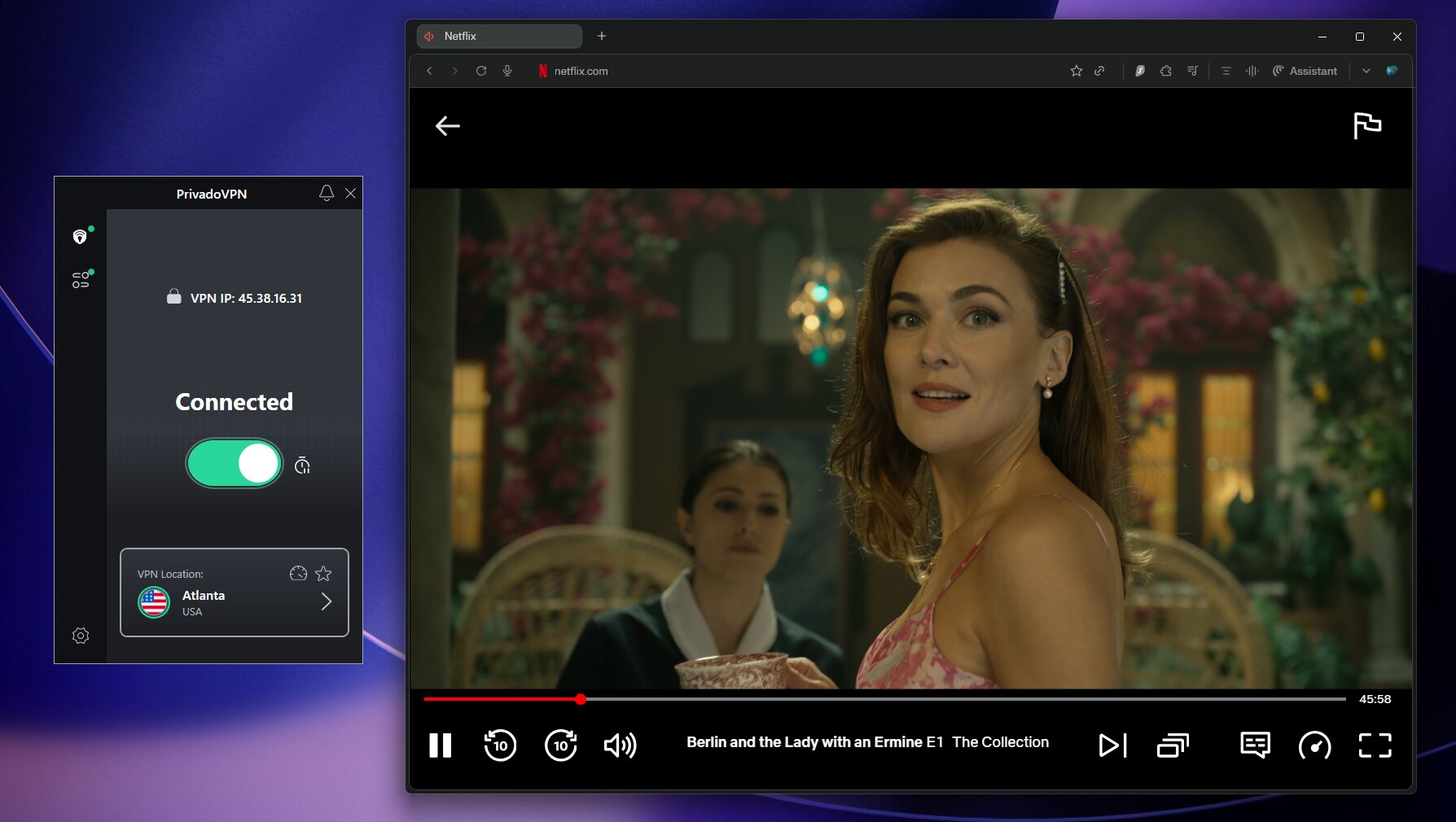1456x822 pixels.
Task: Expand the Atlanta VPN location list
Action: click(x=327, y=601)
